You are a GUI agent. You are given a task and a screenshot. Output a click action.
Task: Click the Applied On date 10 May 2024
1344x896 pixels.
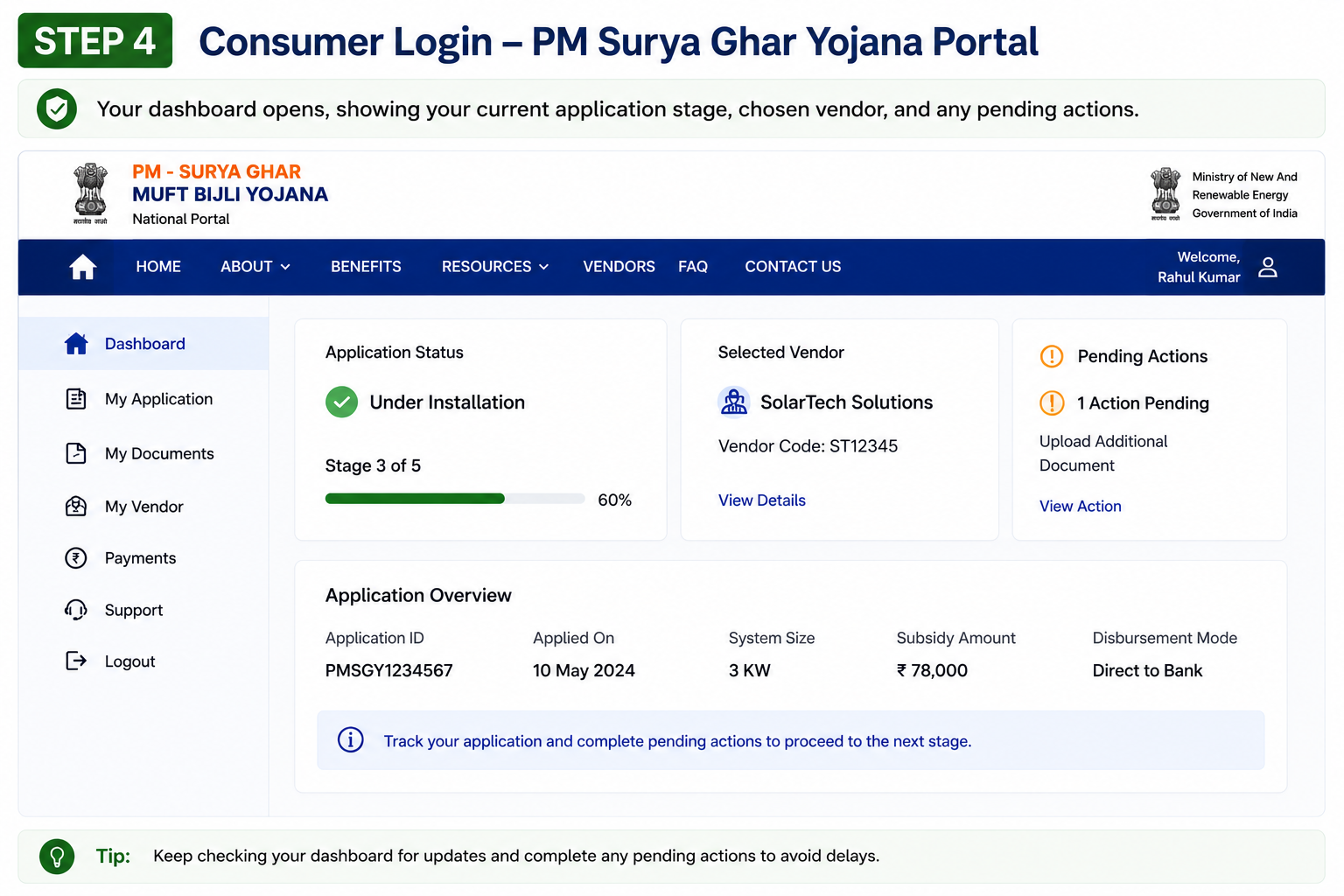click(x=584, y=670)
